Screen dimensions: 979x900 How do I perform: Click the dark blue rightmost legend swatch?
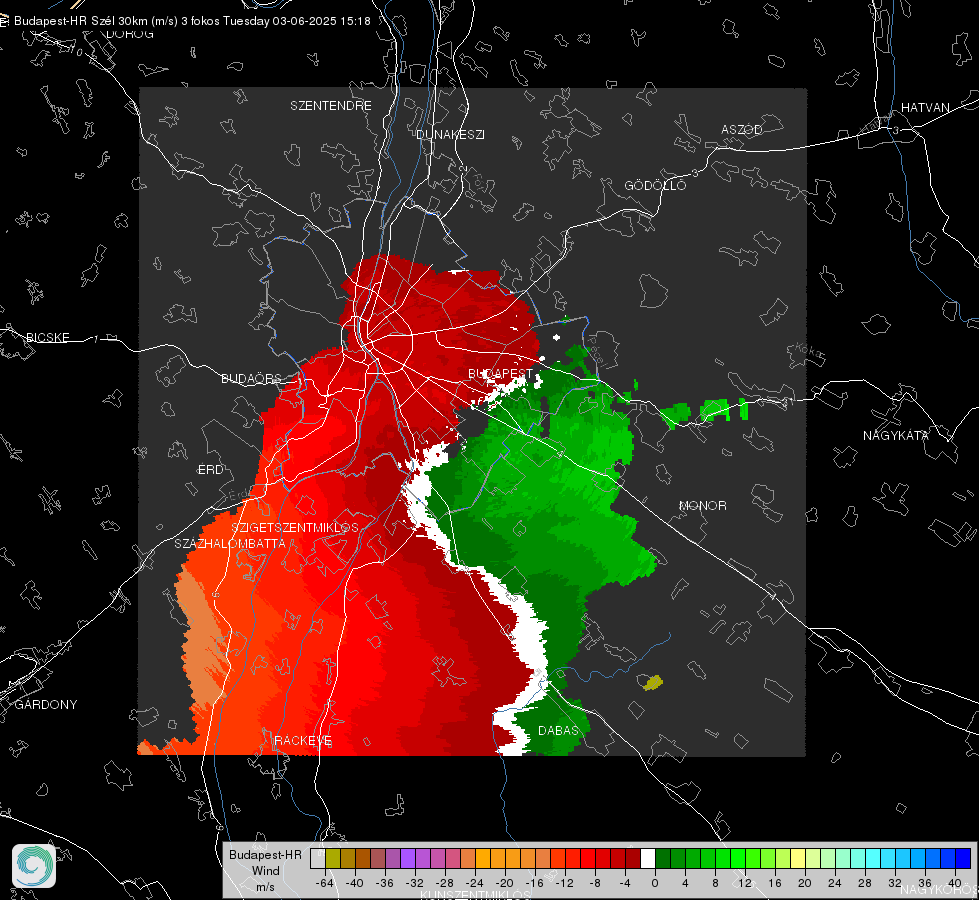pos(963,858)
